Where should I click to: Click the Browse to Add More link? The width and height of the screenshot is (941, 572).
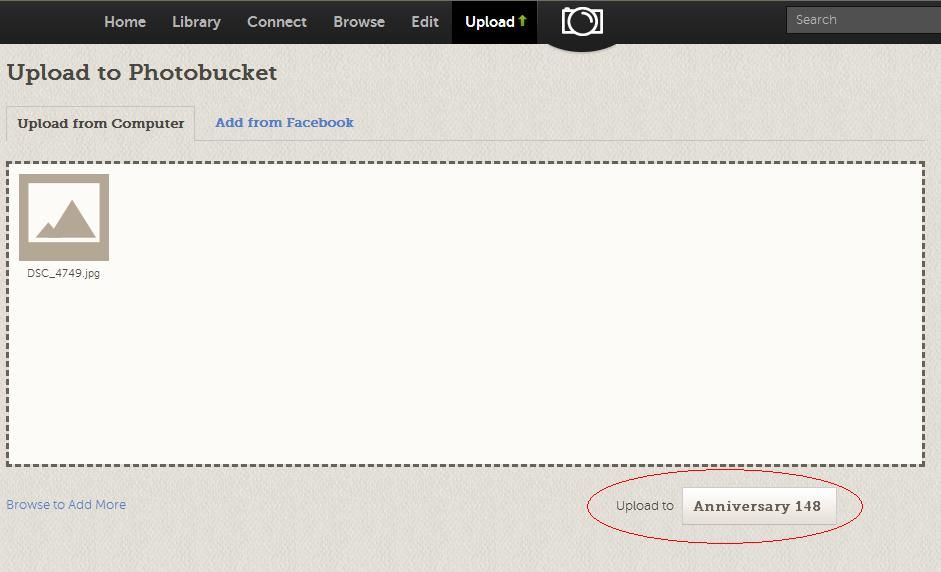pyautogui.click(x=66, y=505)
